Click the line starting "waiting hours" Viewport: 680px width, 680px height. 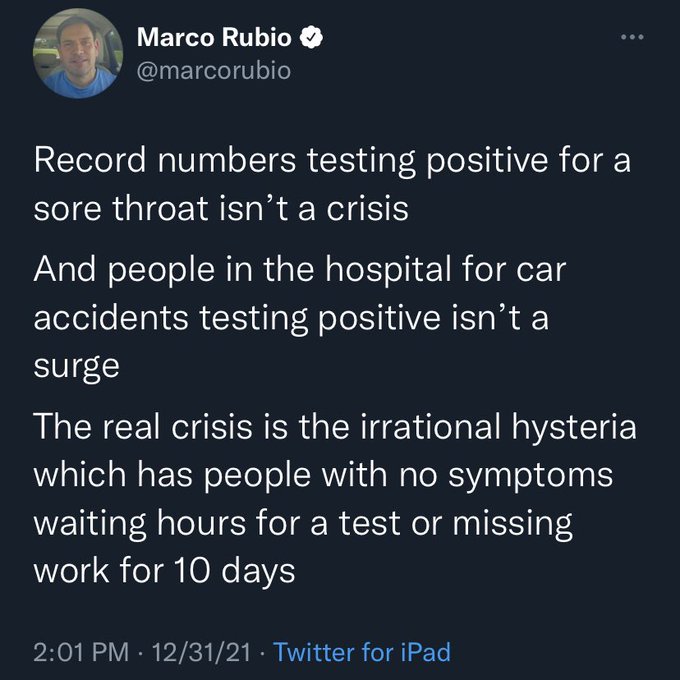(302, 522)
